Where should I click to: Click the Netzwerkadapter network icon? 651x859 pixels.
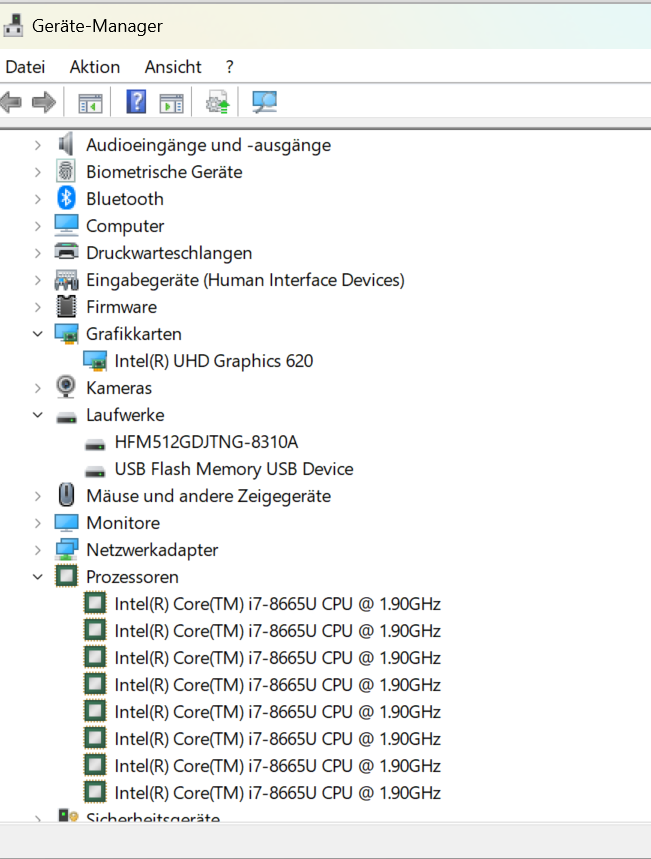tap(66, 549)
